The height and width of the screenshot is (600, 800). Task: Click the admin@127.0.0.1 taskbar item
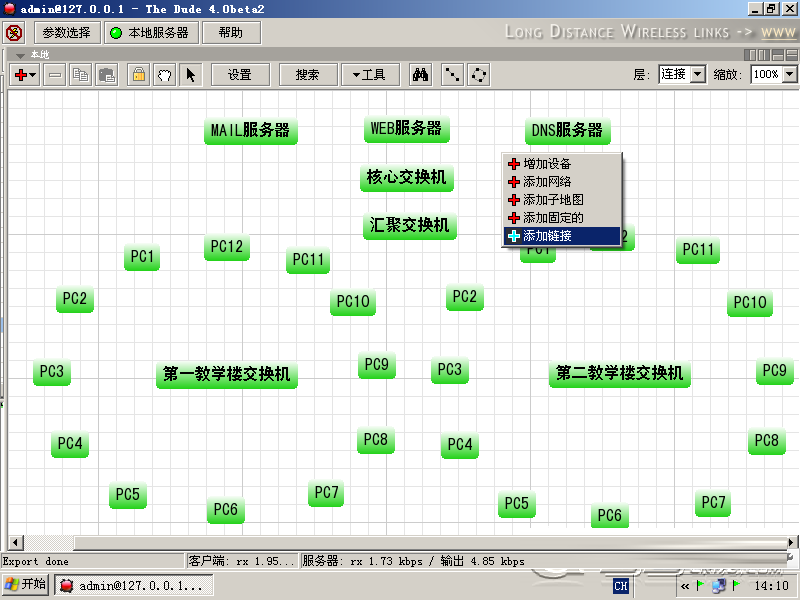pos(134,585)
